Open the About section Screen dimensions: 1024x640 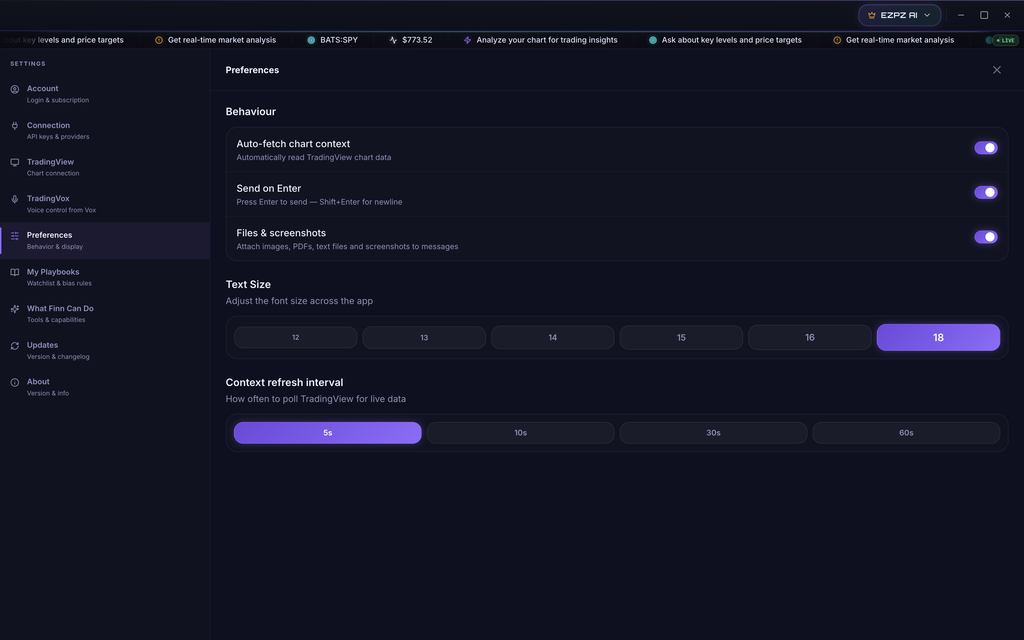104,387
